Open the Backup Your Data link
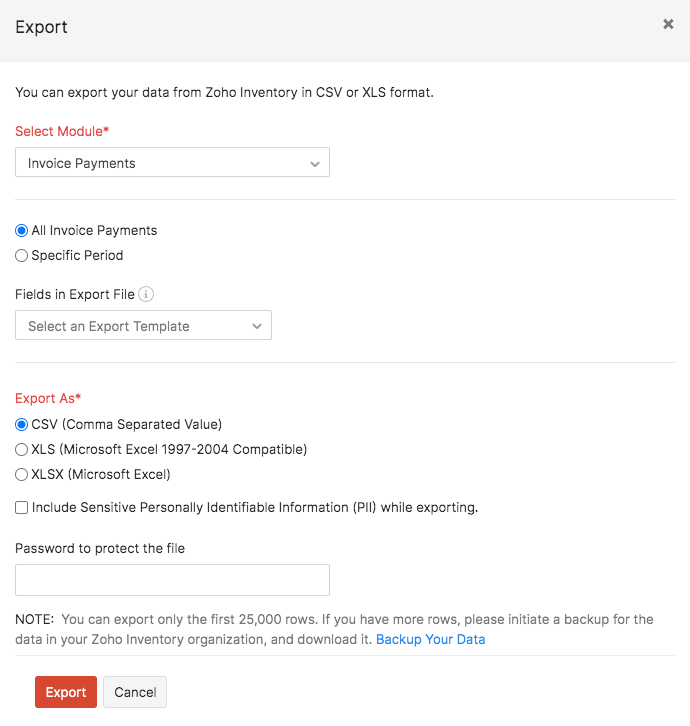 [430, 639]
